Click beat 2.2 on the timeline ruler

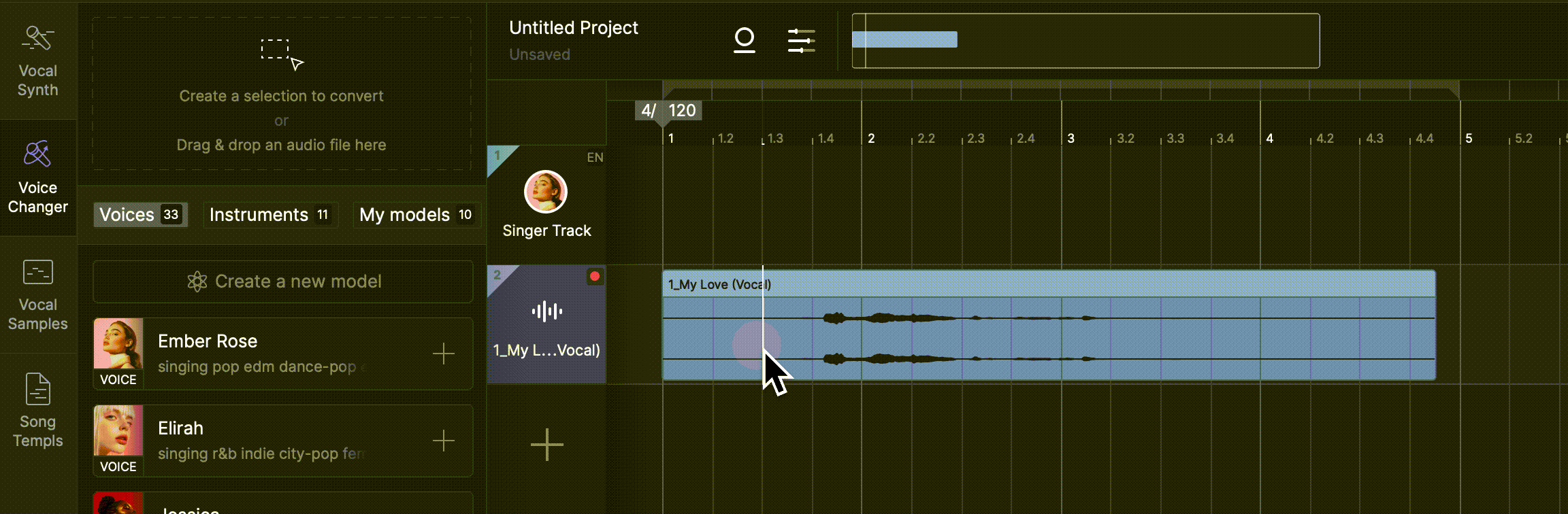(926, 138)
